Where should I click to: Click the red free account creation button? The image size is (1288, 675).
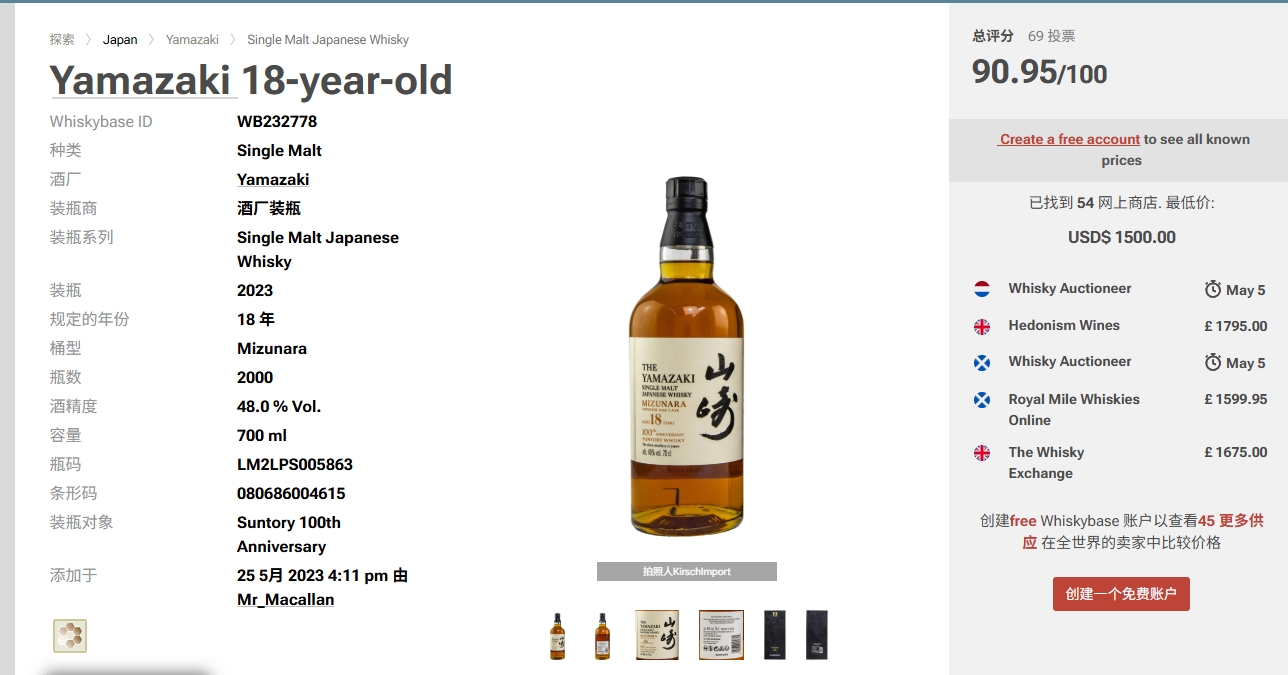1121,594
